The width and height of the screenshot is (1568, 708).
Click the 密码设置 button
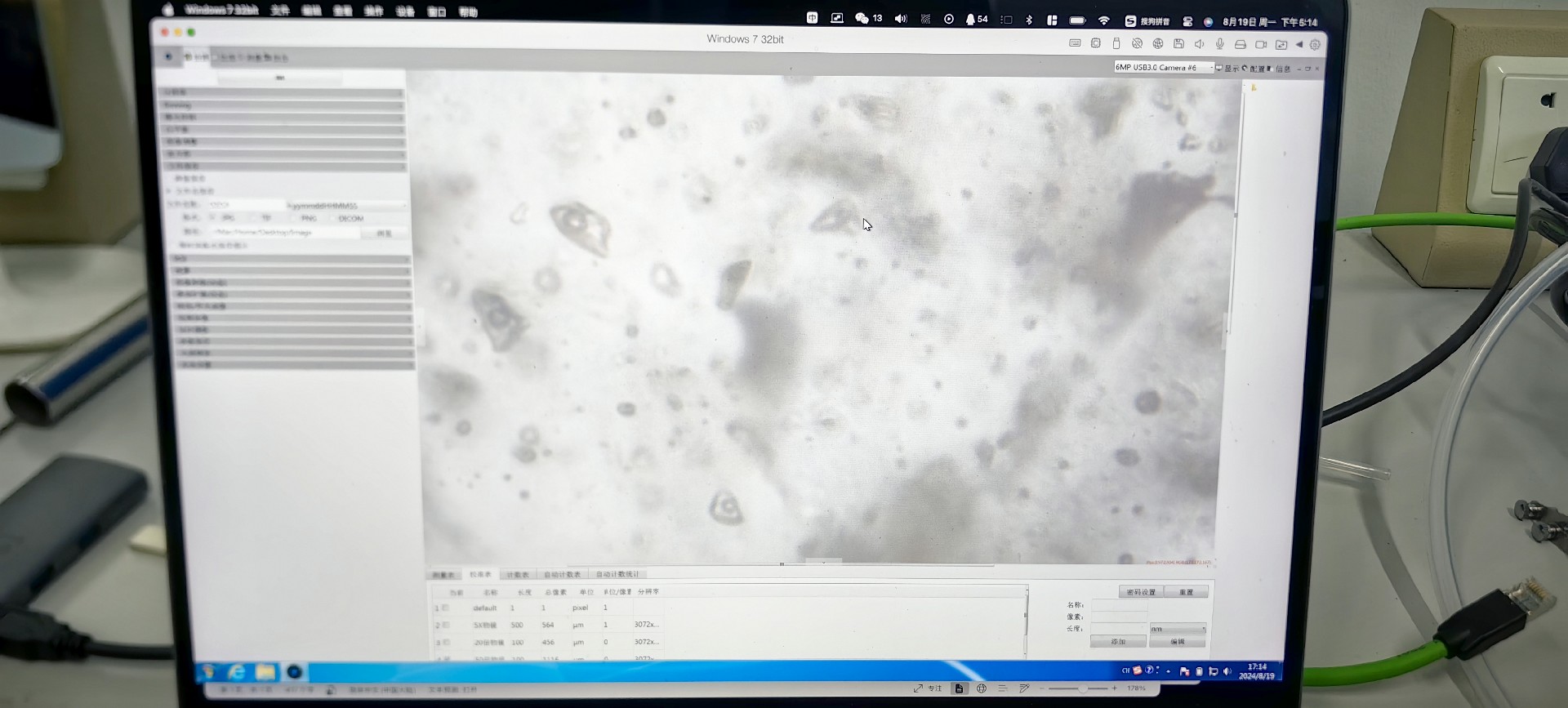(1141, 592)
